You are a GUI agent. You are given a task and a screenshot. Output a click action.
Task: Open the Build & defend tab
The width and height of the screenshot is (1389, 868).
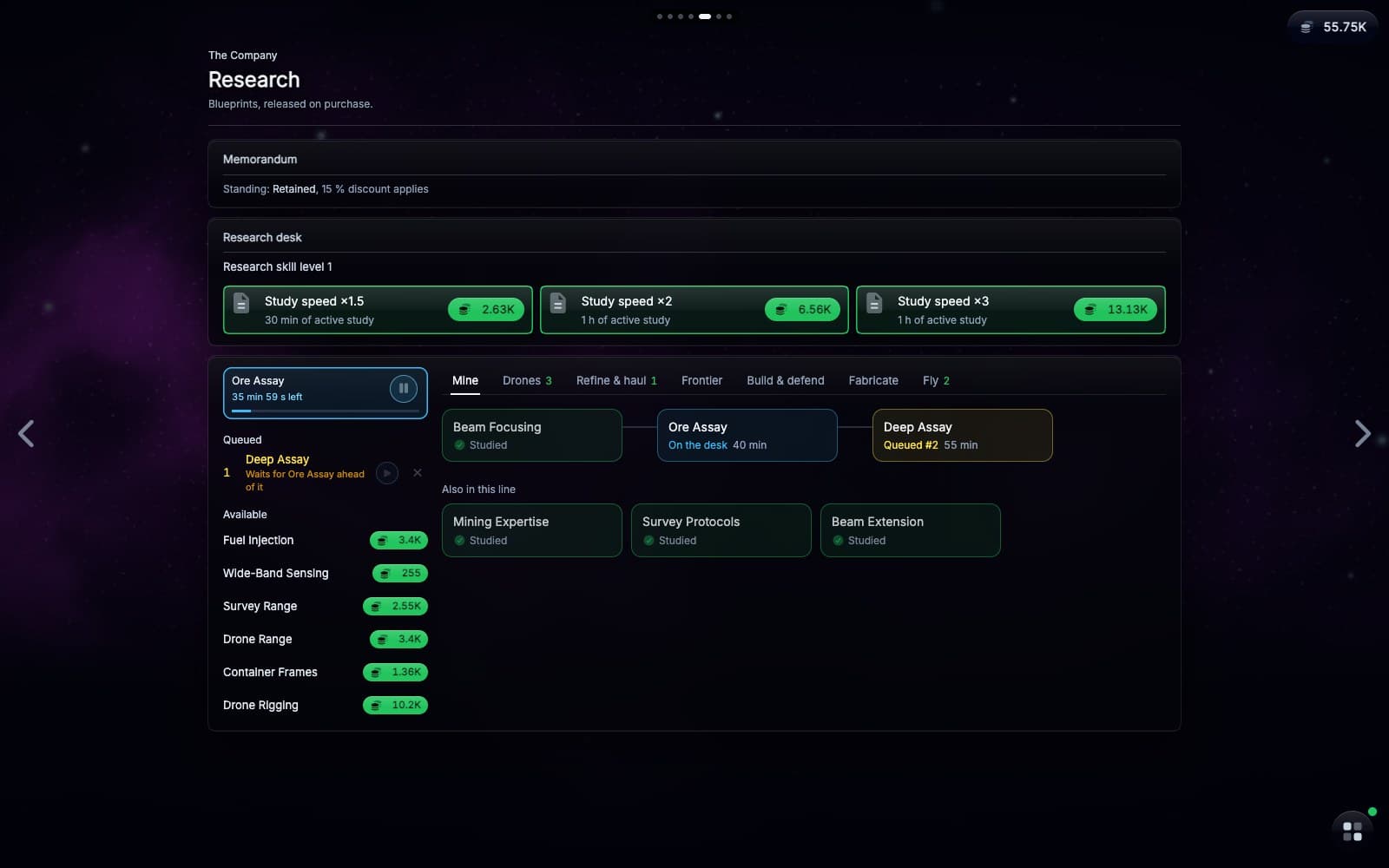tap(786, 380)
